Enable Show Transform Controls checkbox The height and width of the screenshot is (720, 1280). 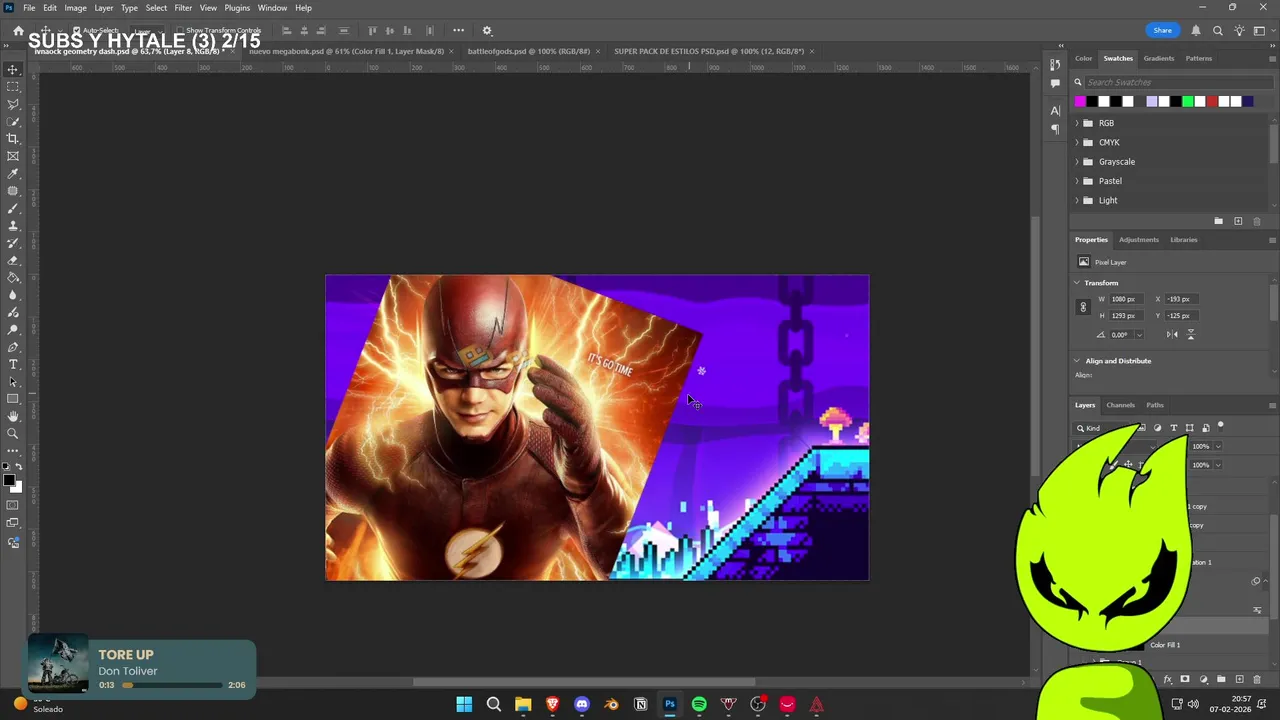(x=179, y=31)
